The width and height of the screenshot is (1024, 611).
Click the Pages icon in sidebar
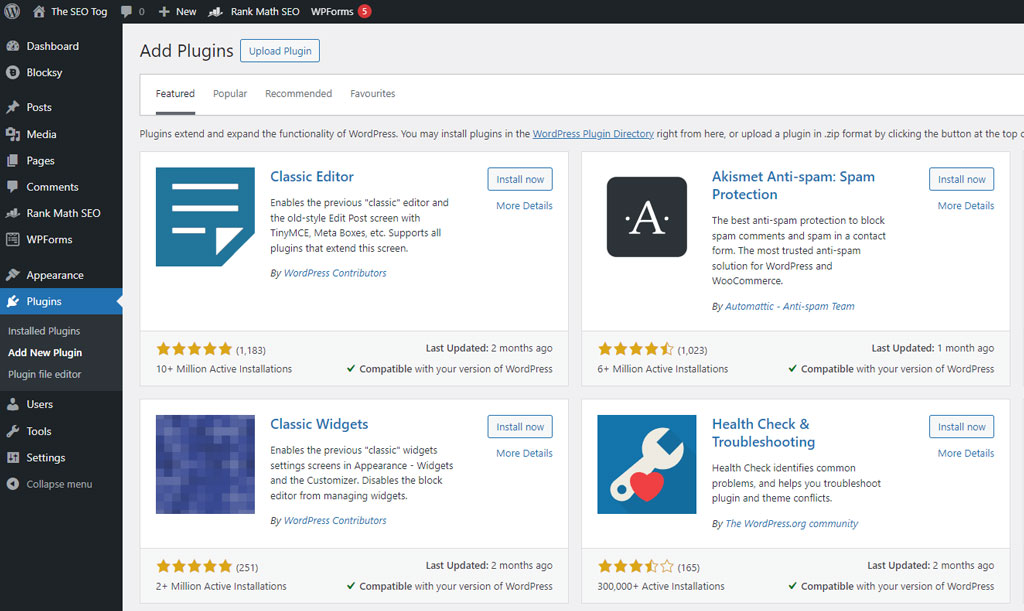(x=12, y=161)
